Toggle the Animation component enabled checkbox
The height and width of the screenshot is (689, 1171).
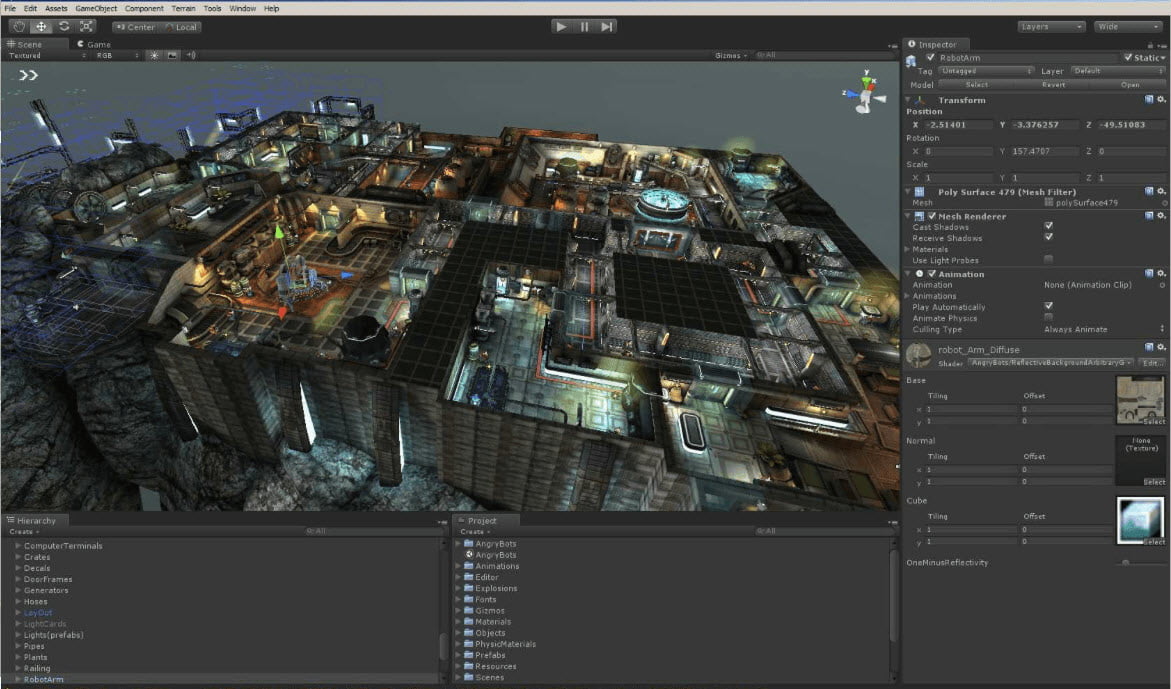pyautogui.click(x=931, y=274)
